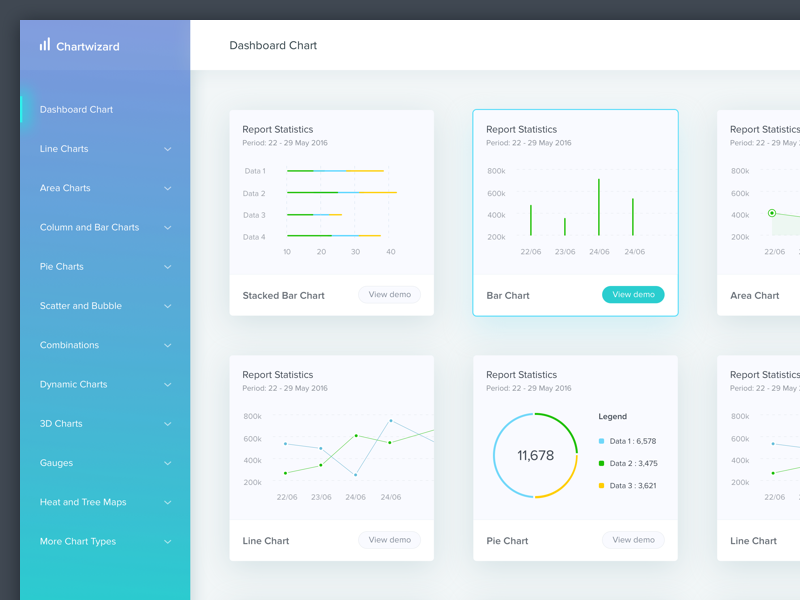Click the Chartwizard bar logo icon
This screenshot has width=800, height=600.
45,45
